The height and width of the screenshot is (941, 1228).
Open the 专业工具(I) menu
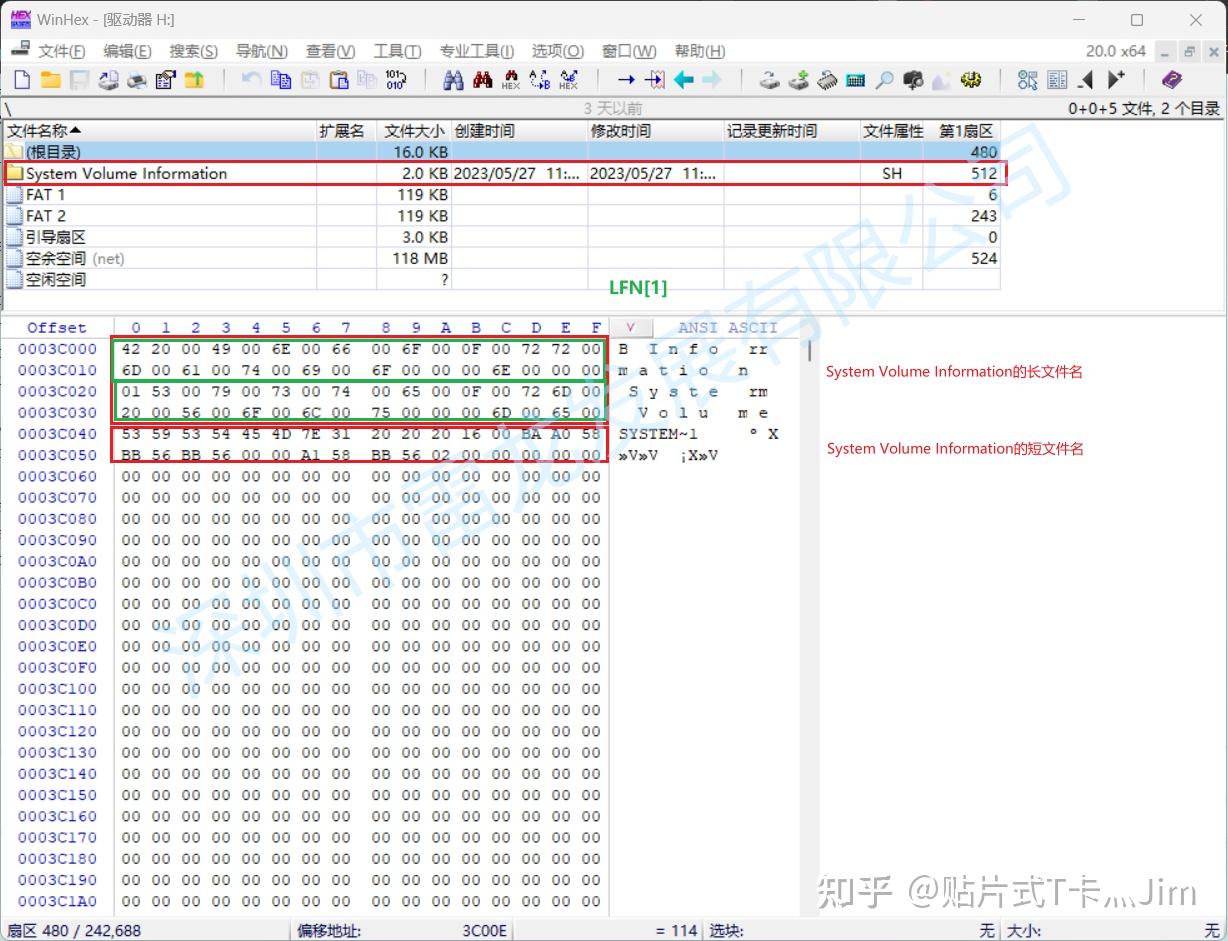pos(476,51)
